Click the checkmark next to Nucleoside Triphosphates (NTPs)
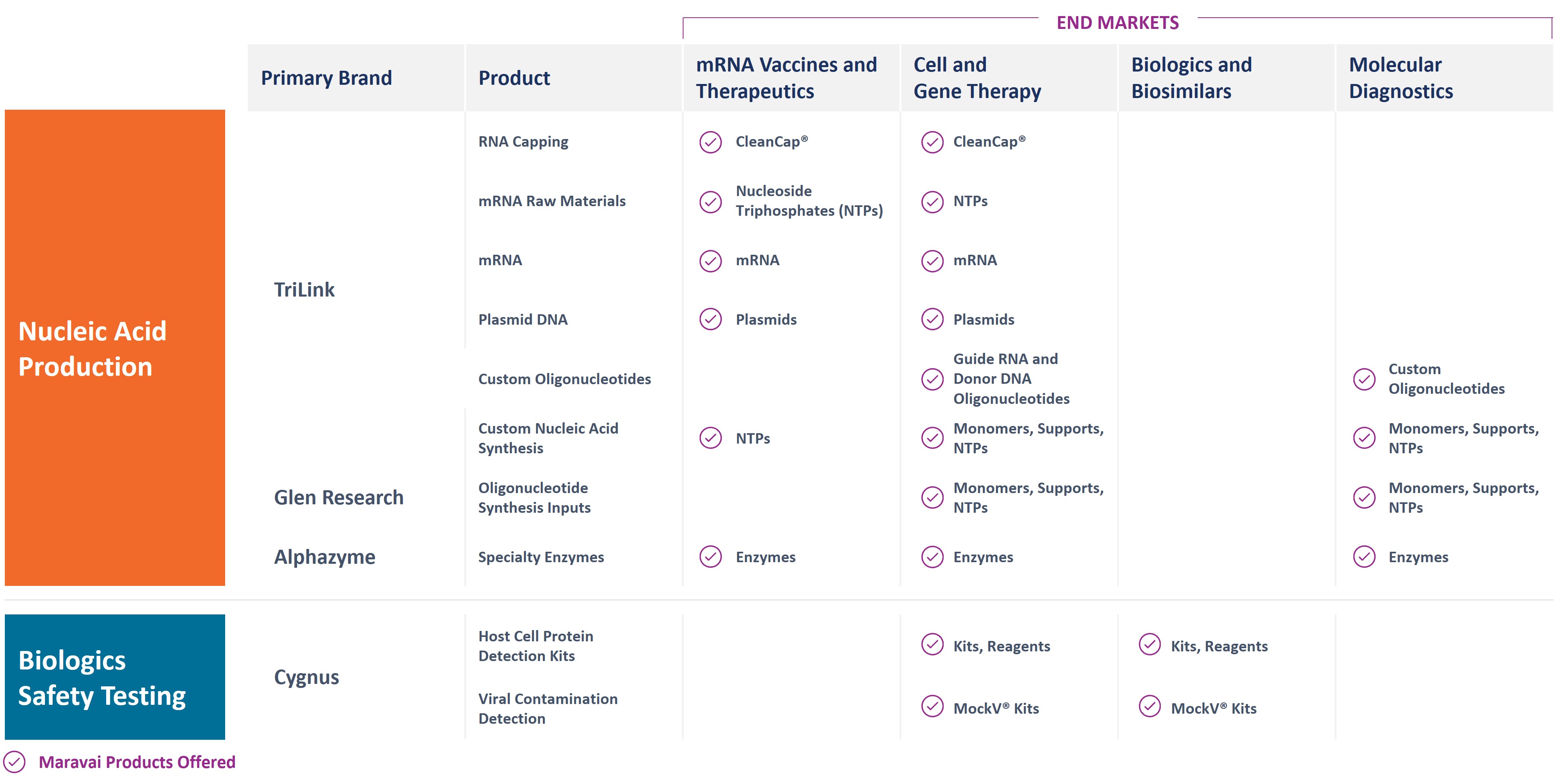 710,201
